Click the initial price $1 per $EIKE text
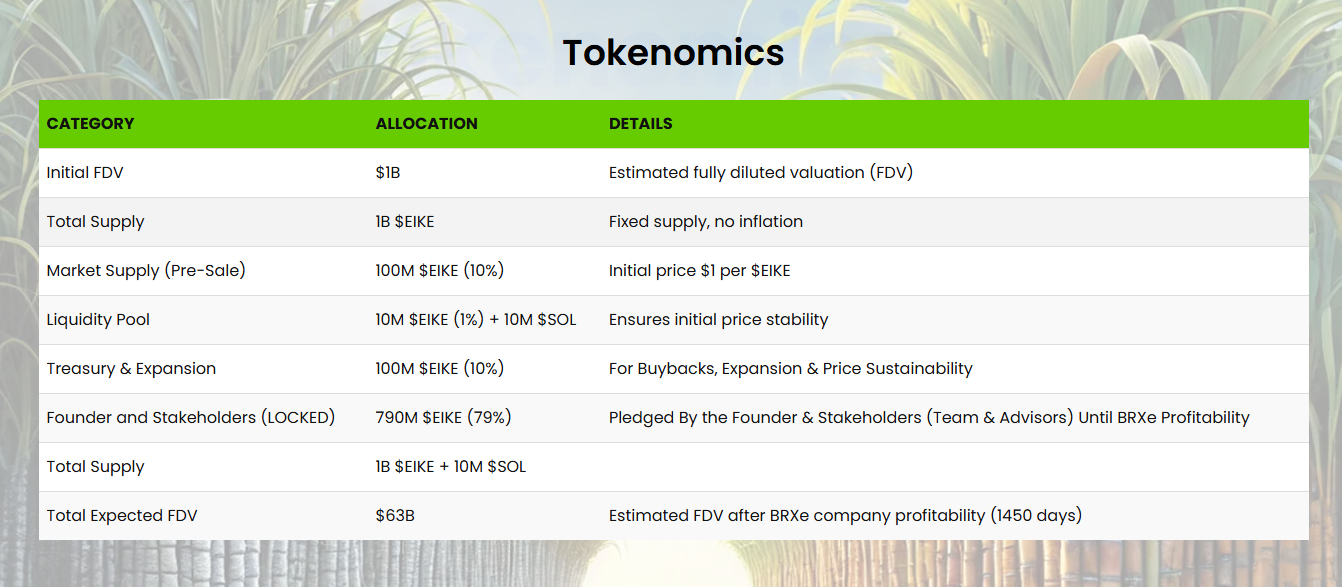 click(699, 271)
